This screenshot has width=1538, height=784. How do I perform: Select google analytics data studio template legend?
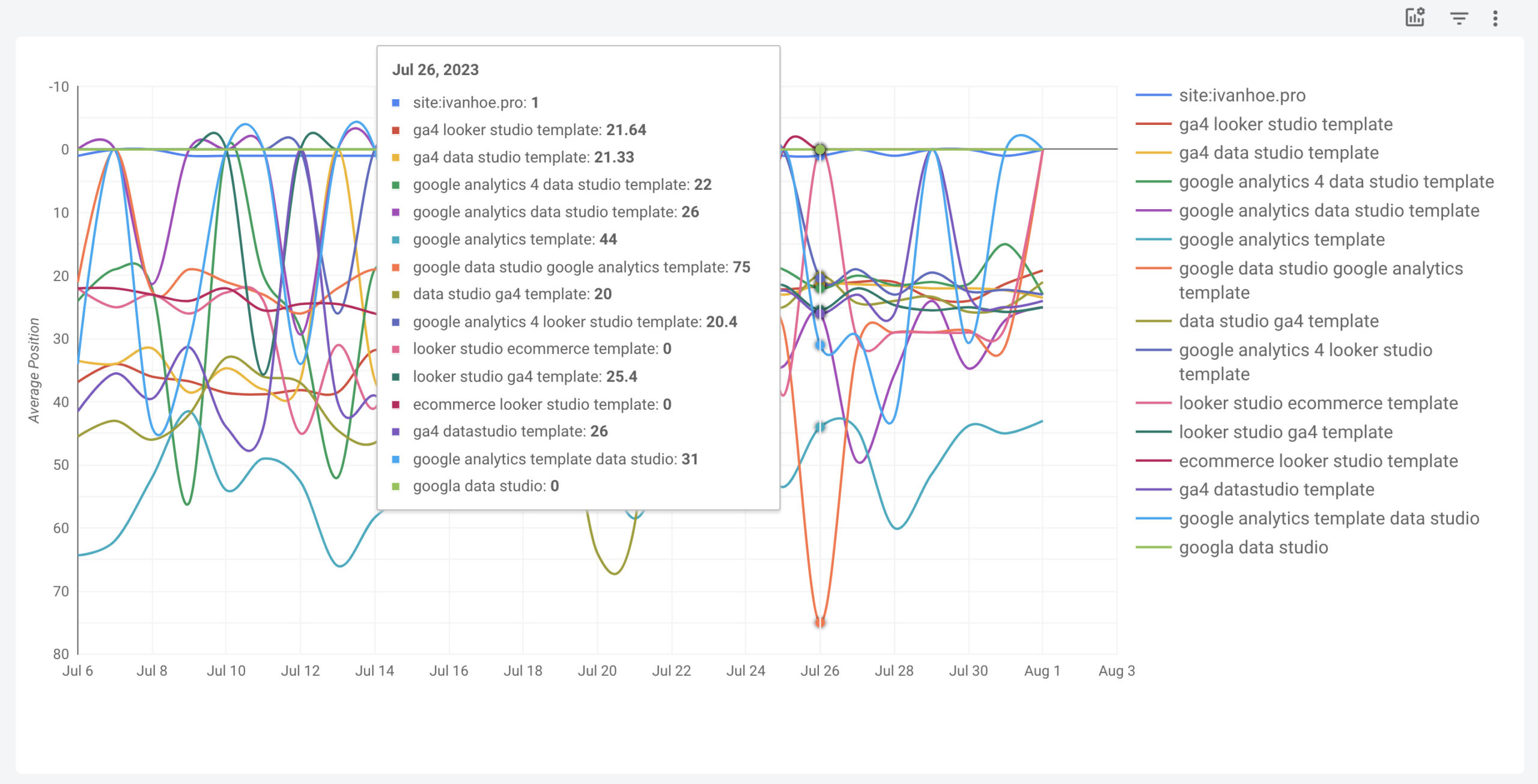1328,211
